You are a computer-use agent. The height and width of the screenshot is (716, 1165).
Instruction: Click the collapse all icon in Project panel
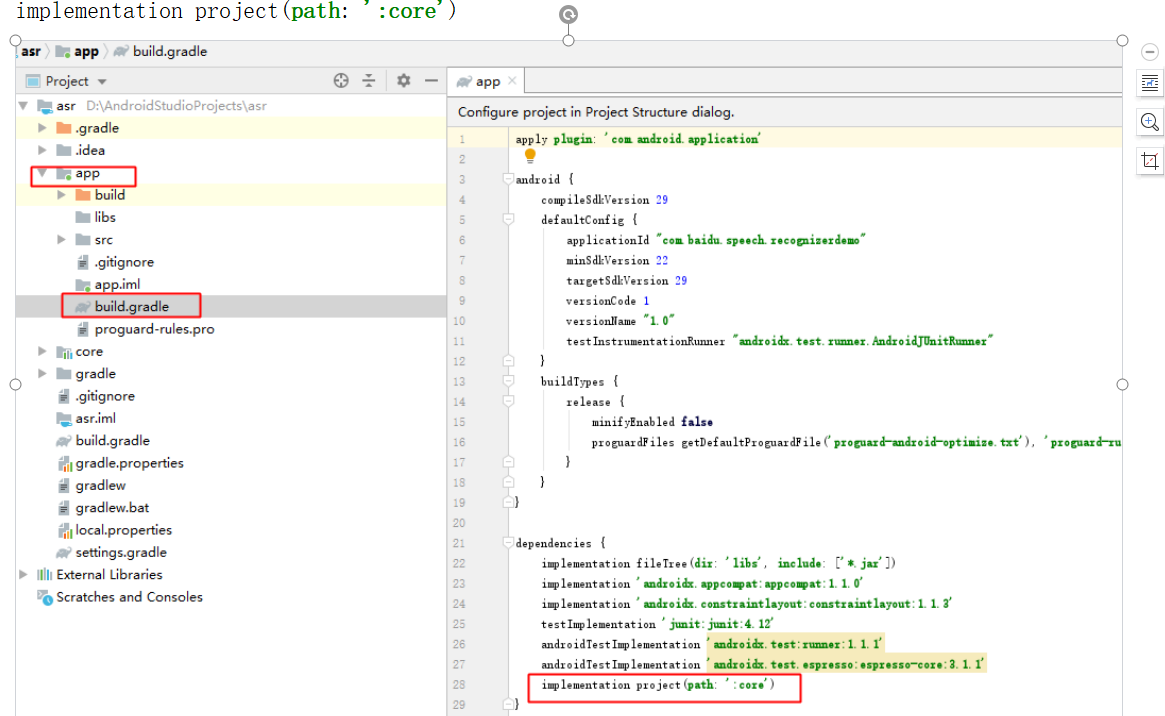click(x=368, y=81)
